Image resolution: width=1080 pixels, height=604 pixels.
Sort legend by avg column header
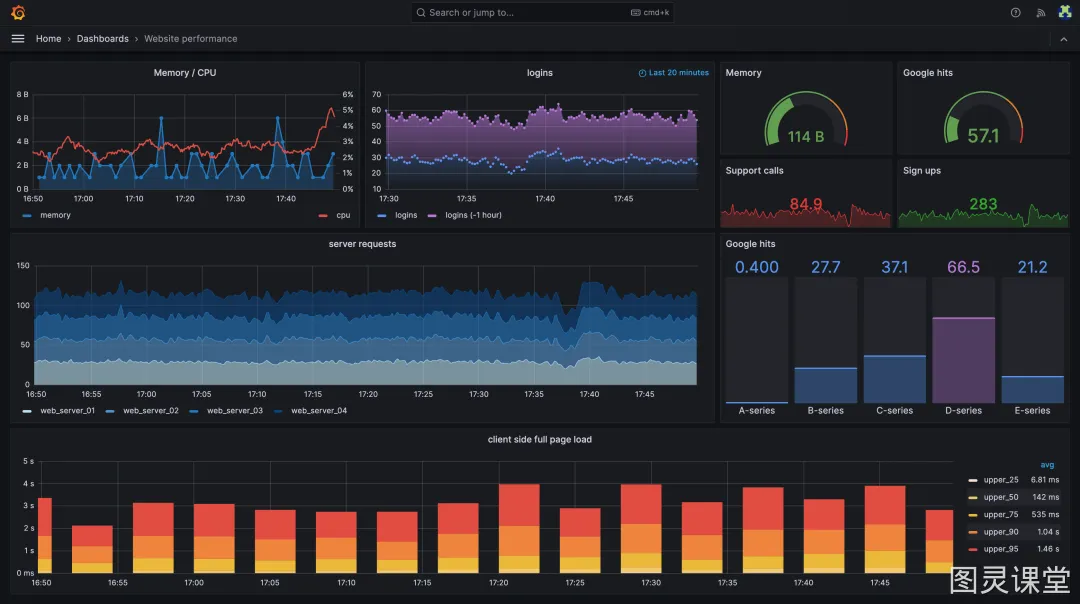coord(1047,465)
